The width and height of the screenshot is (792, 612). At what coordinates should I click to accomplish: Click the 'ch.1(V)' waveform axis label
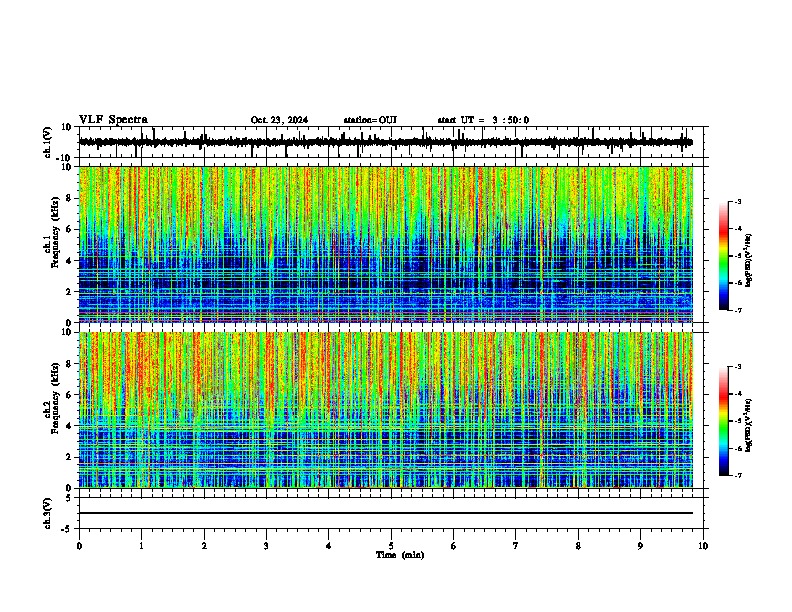(x=48, y=142)
